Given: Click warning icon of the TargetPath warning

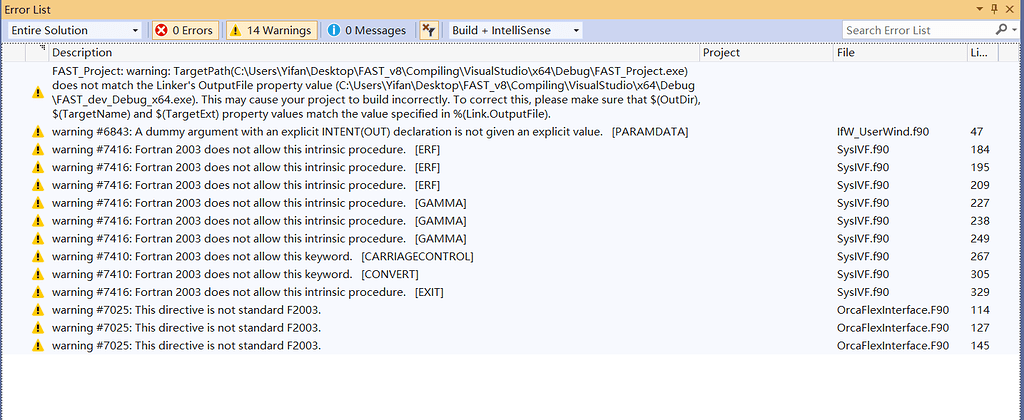Looking at the screenshot, I should coord(38,92).
